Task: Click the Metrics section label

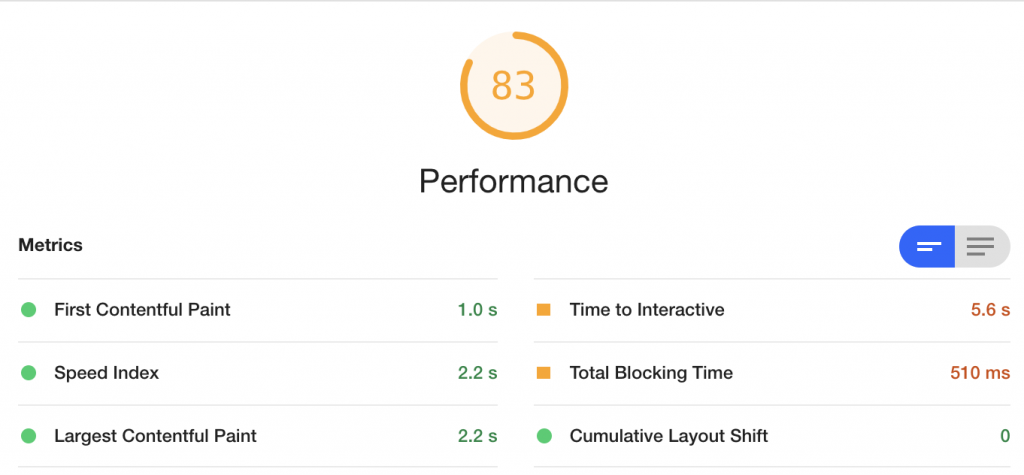Action: tap(50, 245)
